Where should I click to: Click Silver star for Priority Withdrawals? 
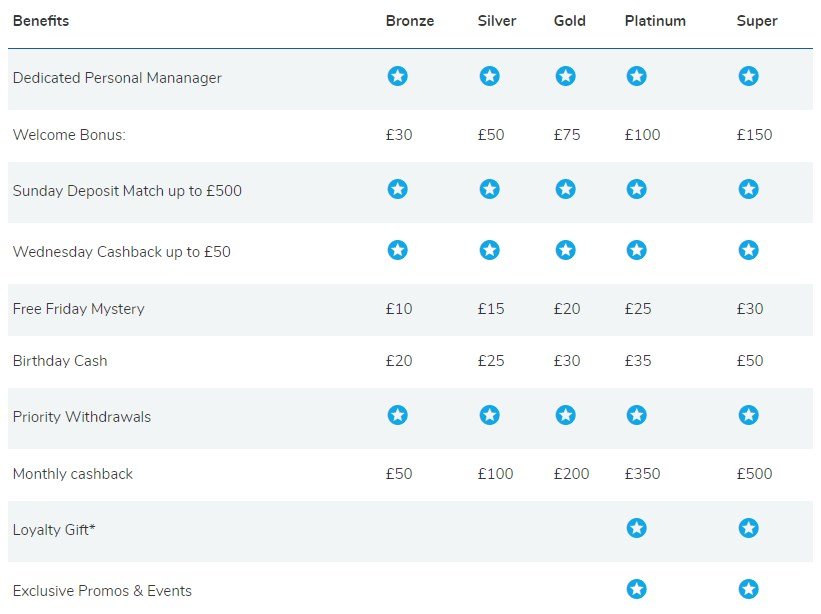[489, 416]
